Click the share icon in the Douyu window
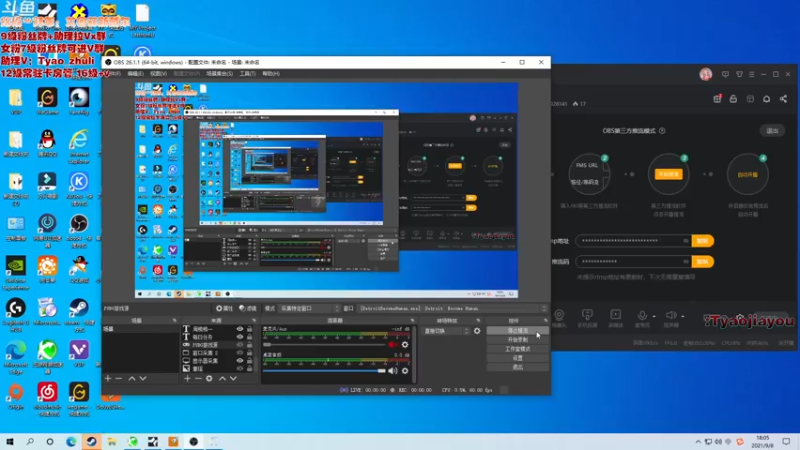Image resolution: width=800 pixels, height=450 pixels. pos(783,99)
